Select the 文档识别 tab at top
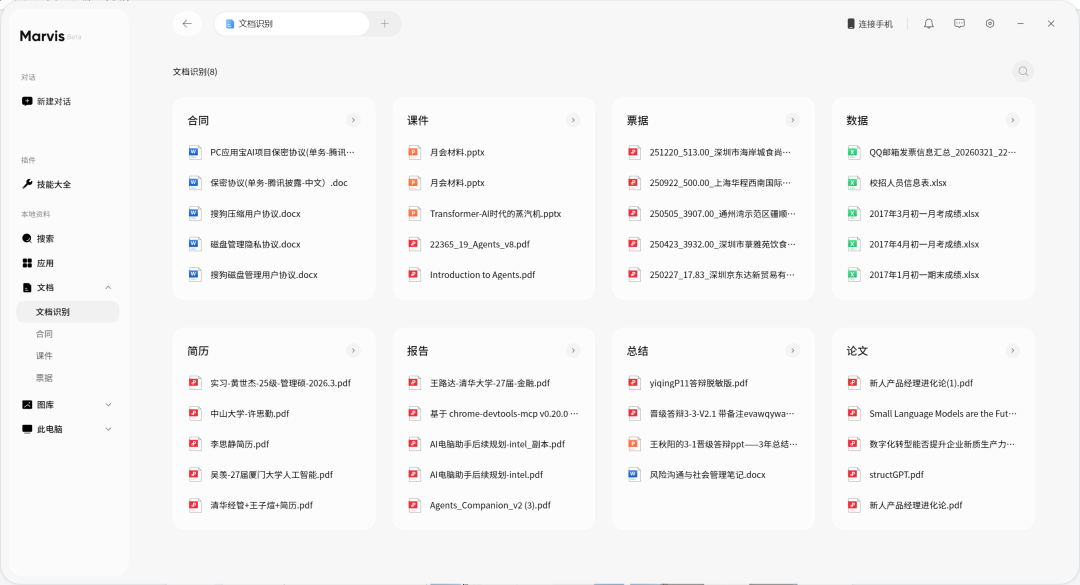Viewport: 1080px width, 585px height. pos(291,23)
